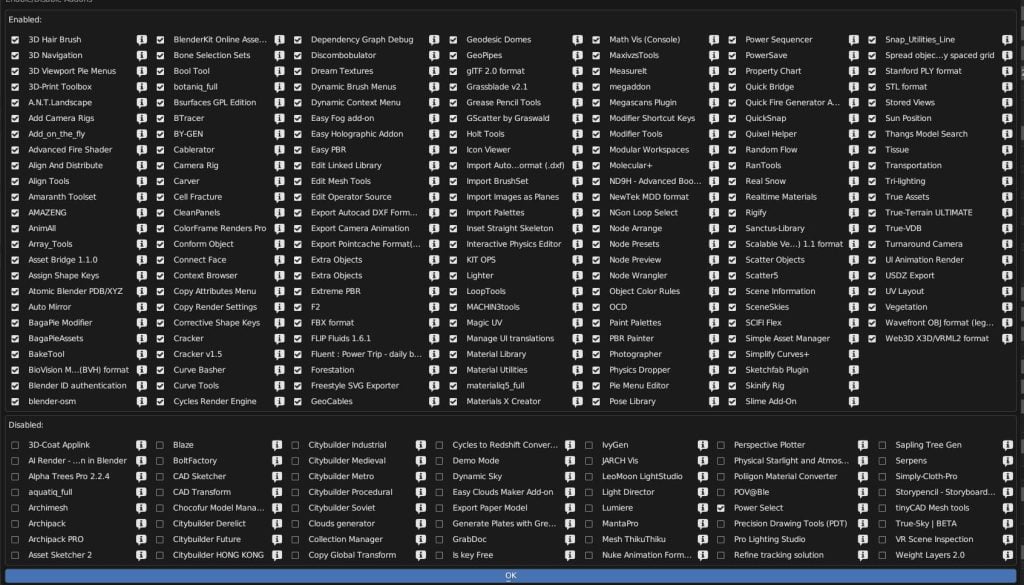This screenshot has width=1024, height=585.
Task: Enable Precision Drawing Tools (PDT) checkbox
Action: 721,524
